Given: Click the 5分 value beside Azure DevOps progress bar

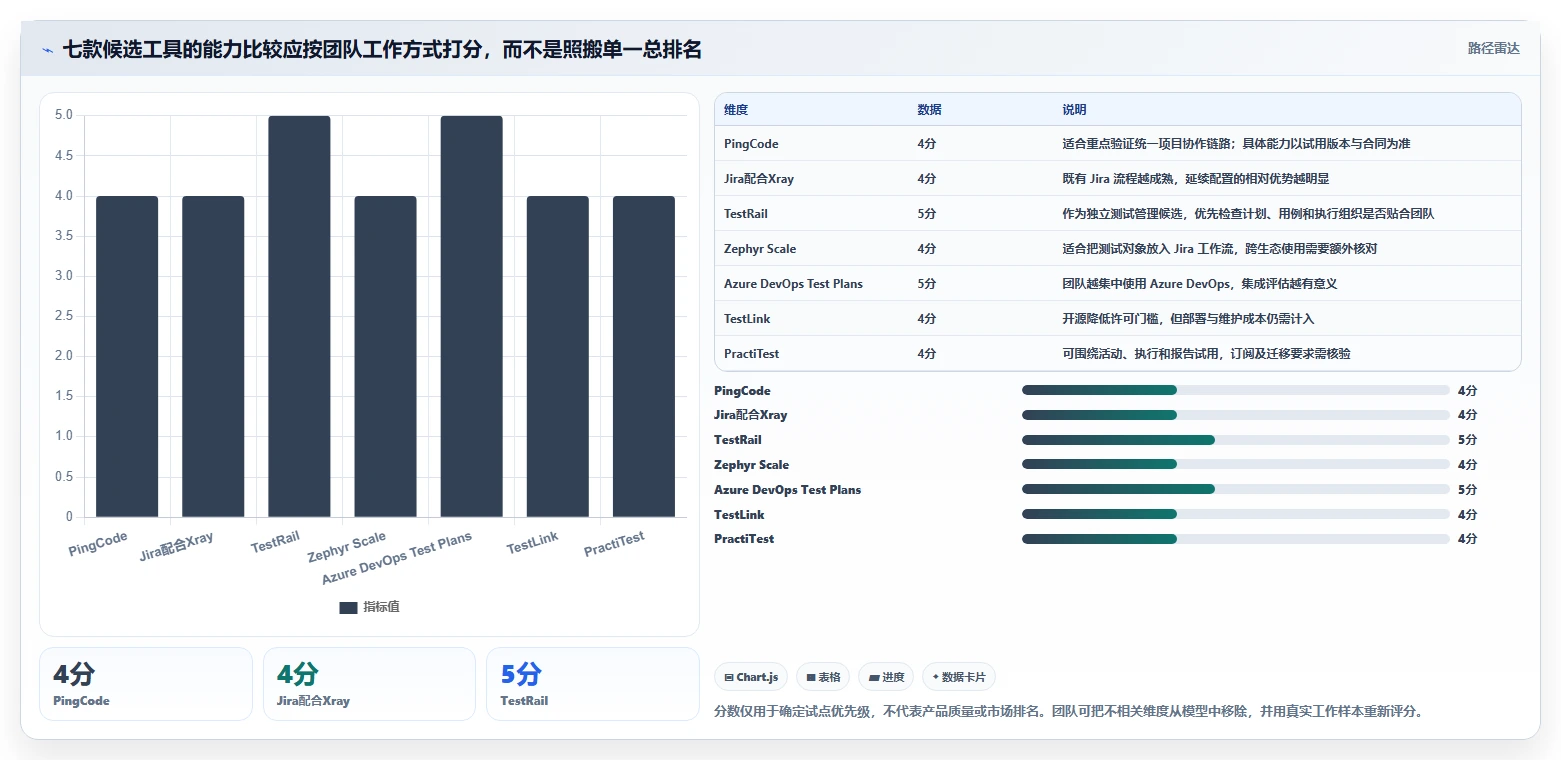Looking at the screenshot, I should point(1467,490).
